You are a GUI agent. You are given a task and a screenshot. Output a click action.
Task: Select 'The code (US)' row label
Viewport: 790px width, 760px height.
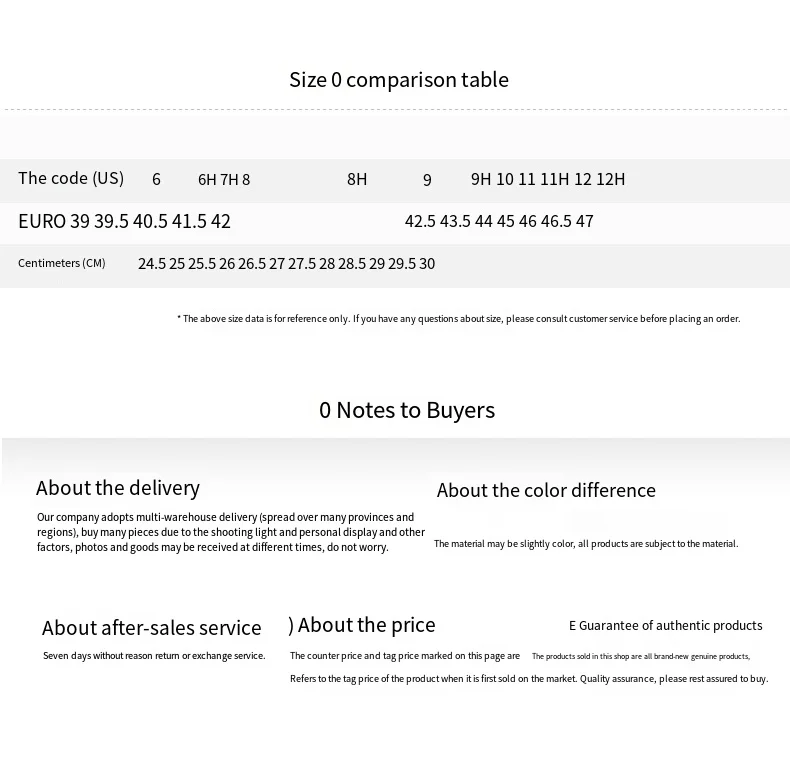pos(71,178)
